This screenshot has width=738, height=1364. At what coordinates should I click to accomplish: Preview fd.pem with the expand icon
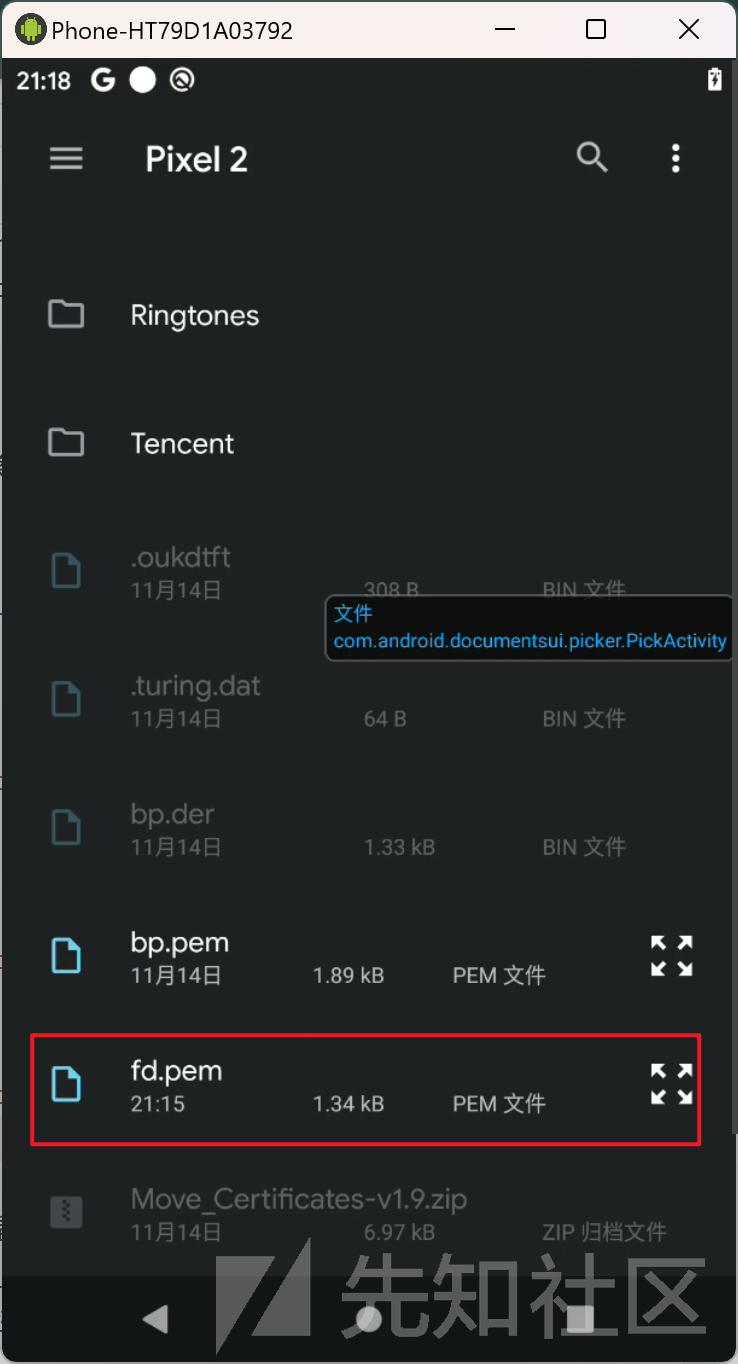point(672,1084)
